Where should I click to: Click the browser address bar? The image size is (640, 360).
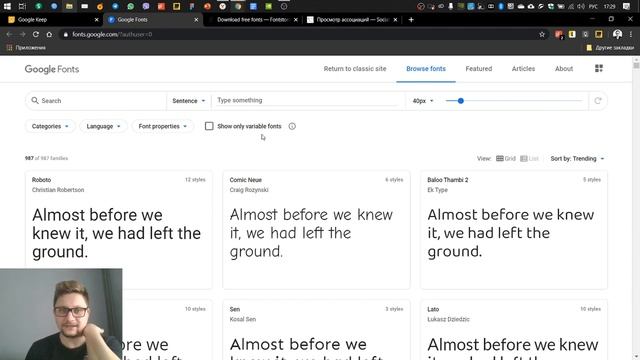[302, 34]
